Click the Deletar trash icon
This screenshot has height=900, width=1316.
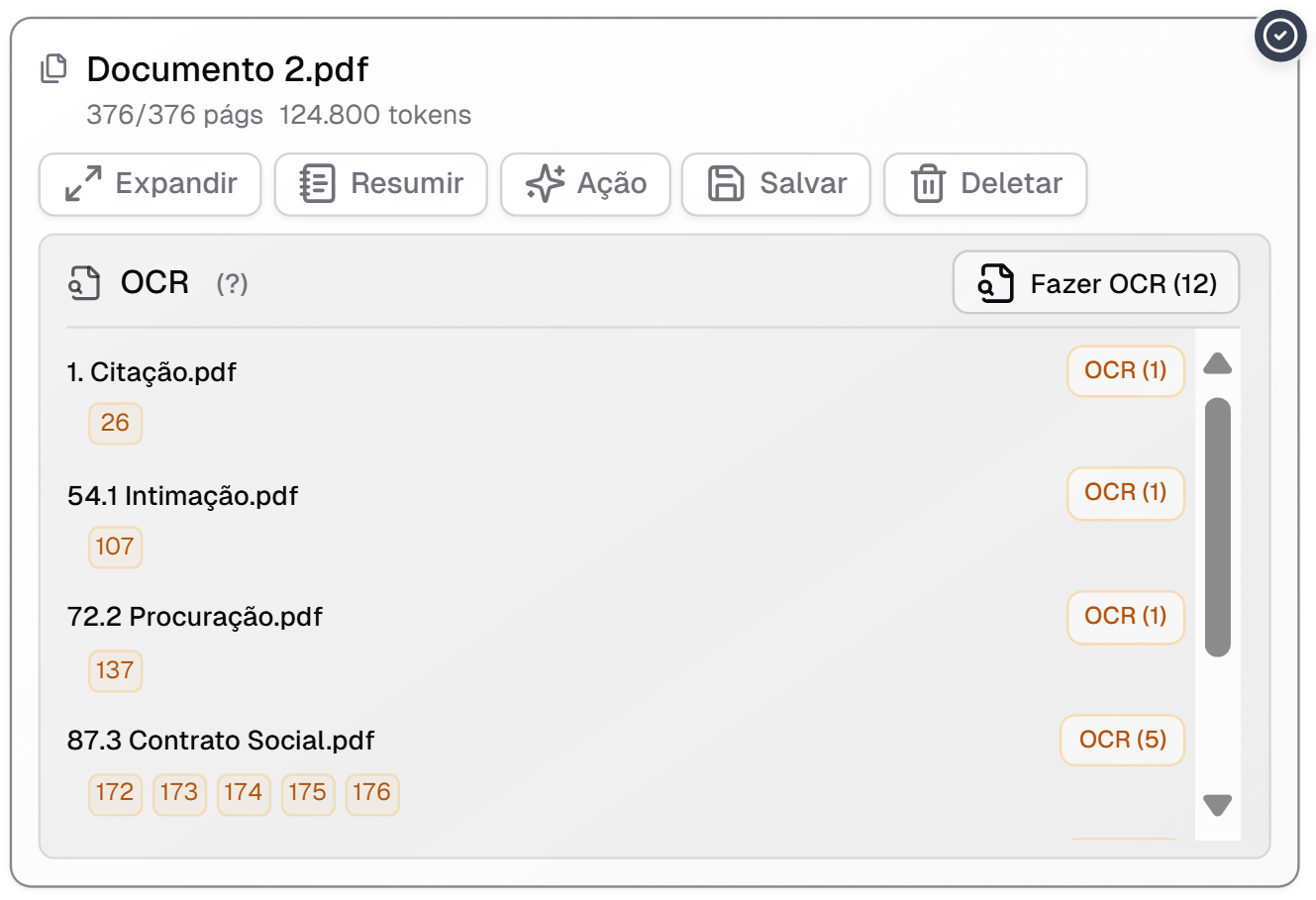pos(928,184)
